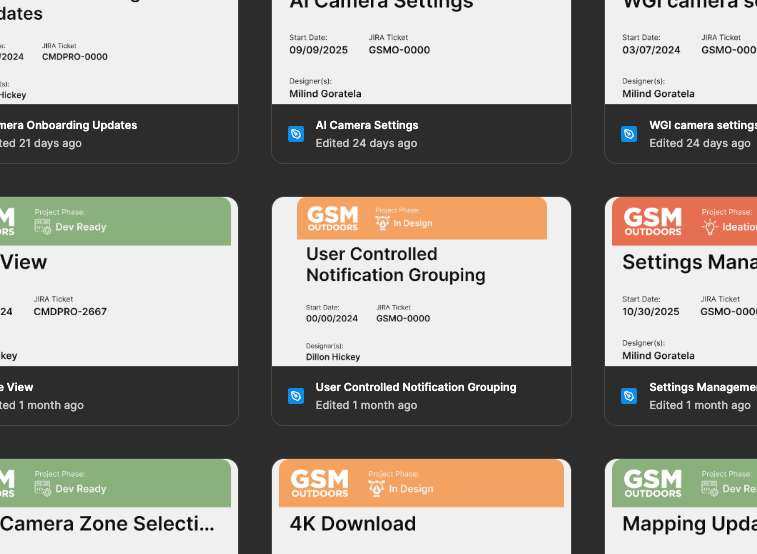Click User Controlled Notification Grouping file title

(416, 387)
